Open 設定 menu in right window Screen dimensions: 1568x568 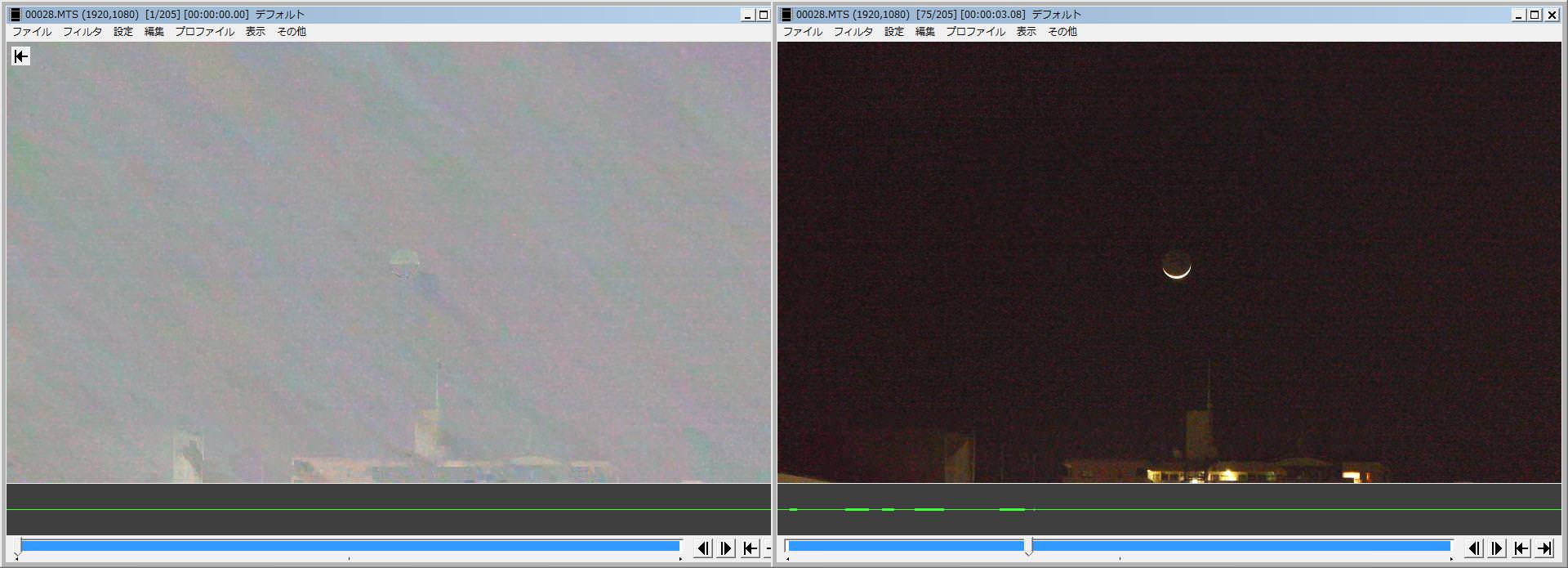point(894,32)
